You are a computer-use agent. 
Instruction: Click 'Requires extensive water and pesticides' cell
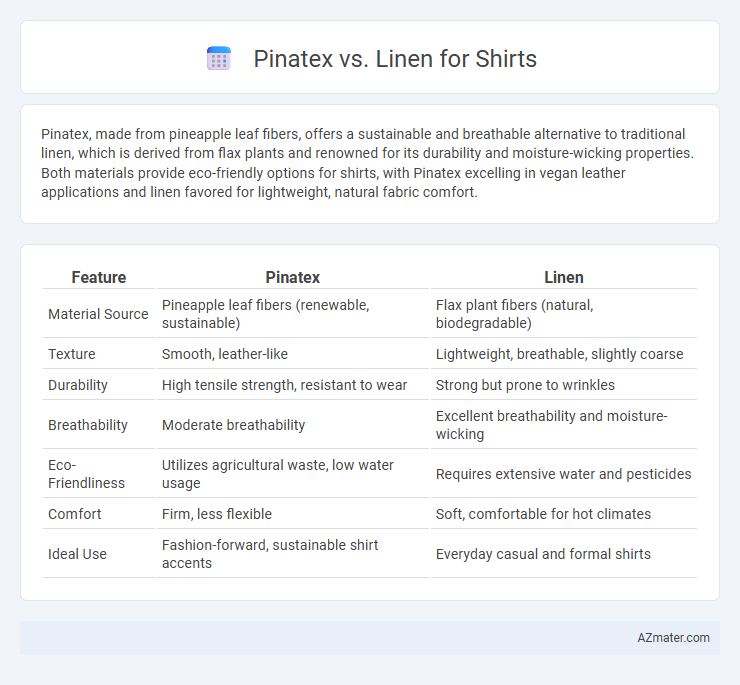[x=563, y=474]
